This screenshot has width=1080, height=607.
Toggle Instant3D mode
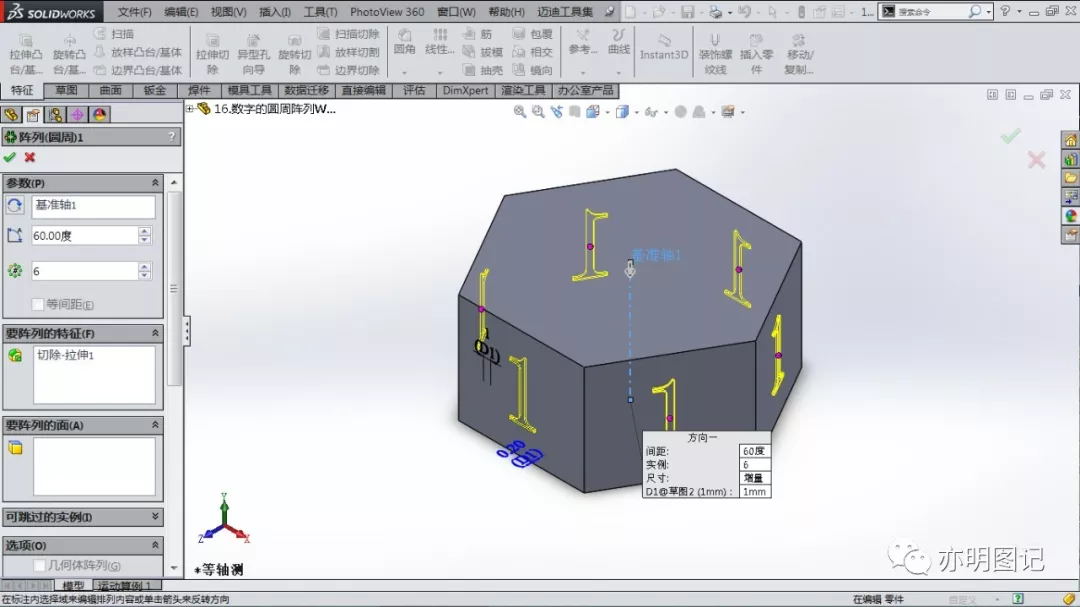pos(664,48)
